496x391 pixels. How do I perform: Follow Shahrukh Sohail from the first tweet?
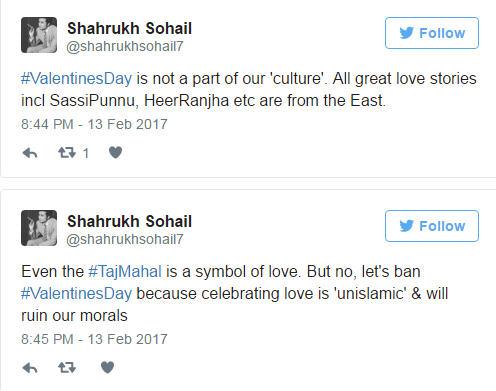432,33
